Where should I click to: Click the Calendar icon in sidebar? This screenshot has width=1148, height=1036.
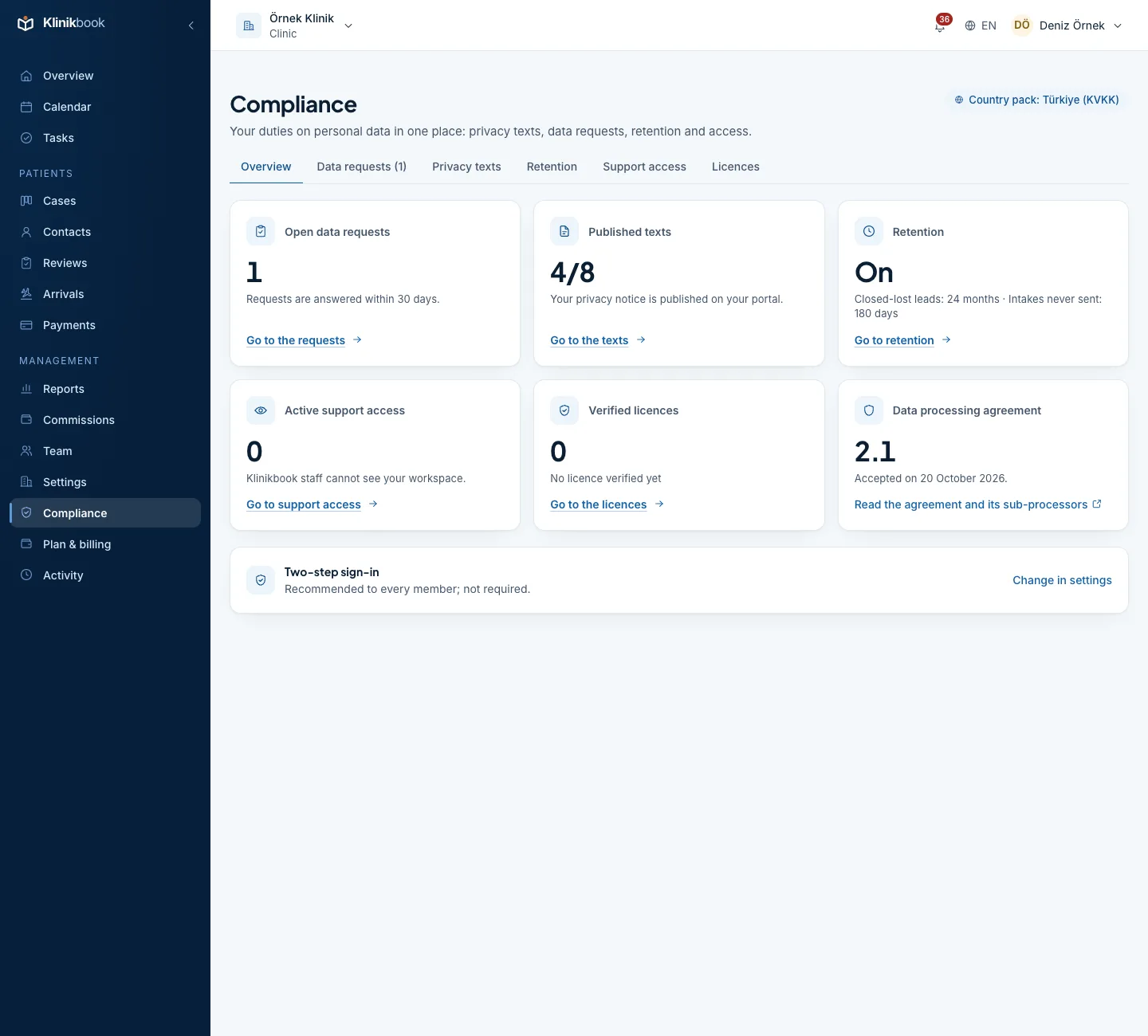[26, 107]
